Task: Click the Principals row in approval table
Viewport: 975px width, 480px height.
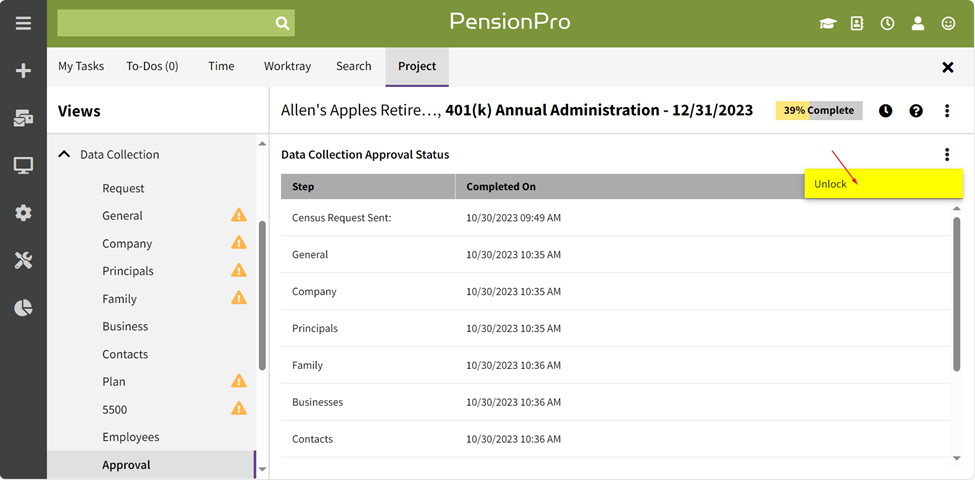Action: [616, 328]
